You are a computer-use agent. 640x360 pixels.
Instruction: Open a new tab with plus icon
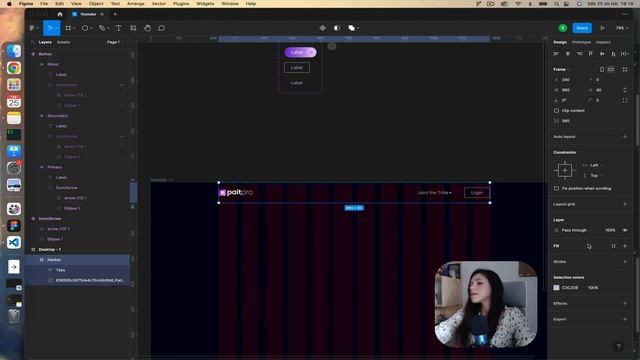tap(115, 14)
